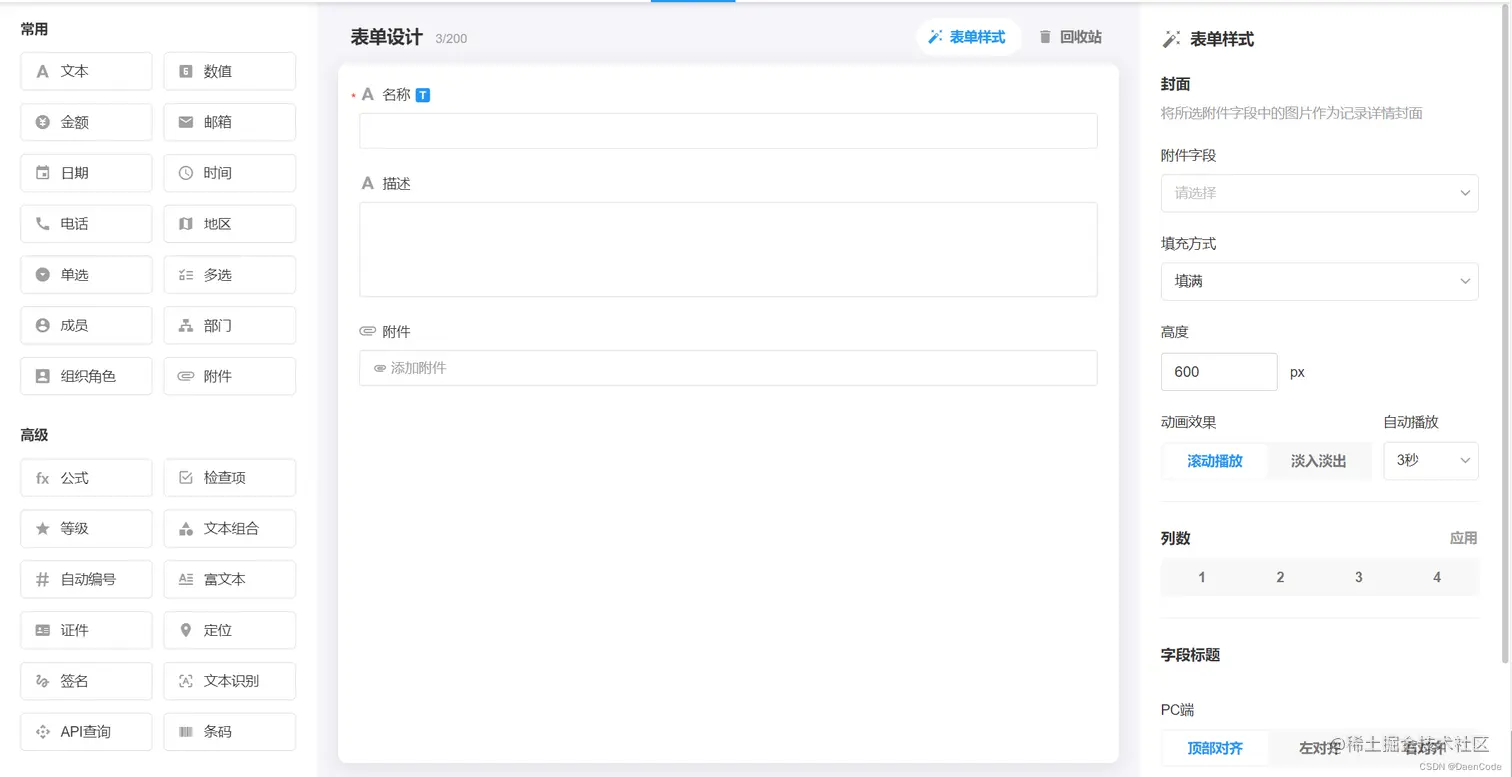
Task: Insert a 日期 (date) field
Action: tap(85, 172)
